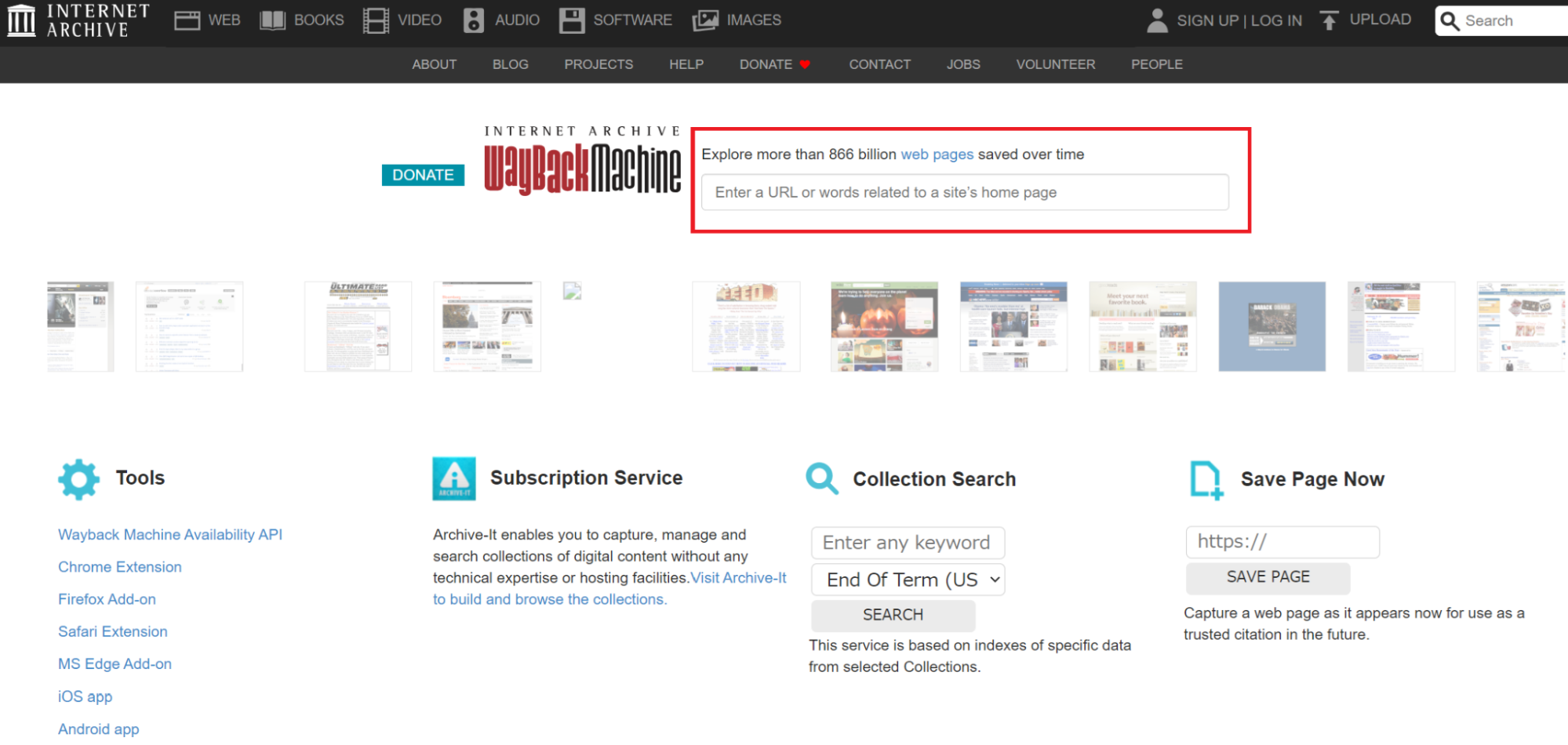Focus the Wayback Machine URL input field

tap(965, 192)
